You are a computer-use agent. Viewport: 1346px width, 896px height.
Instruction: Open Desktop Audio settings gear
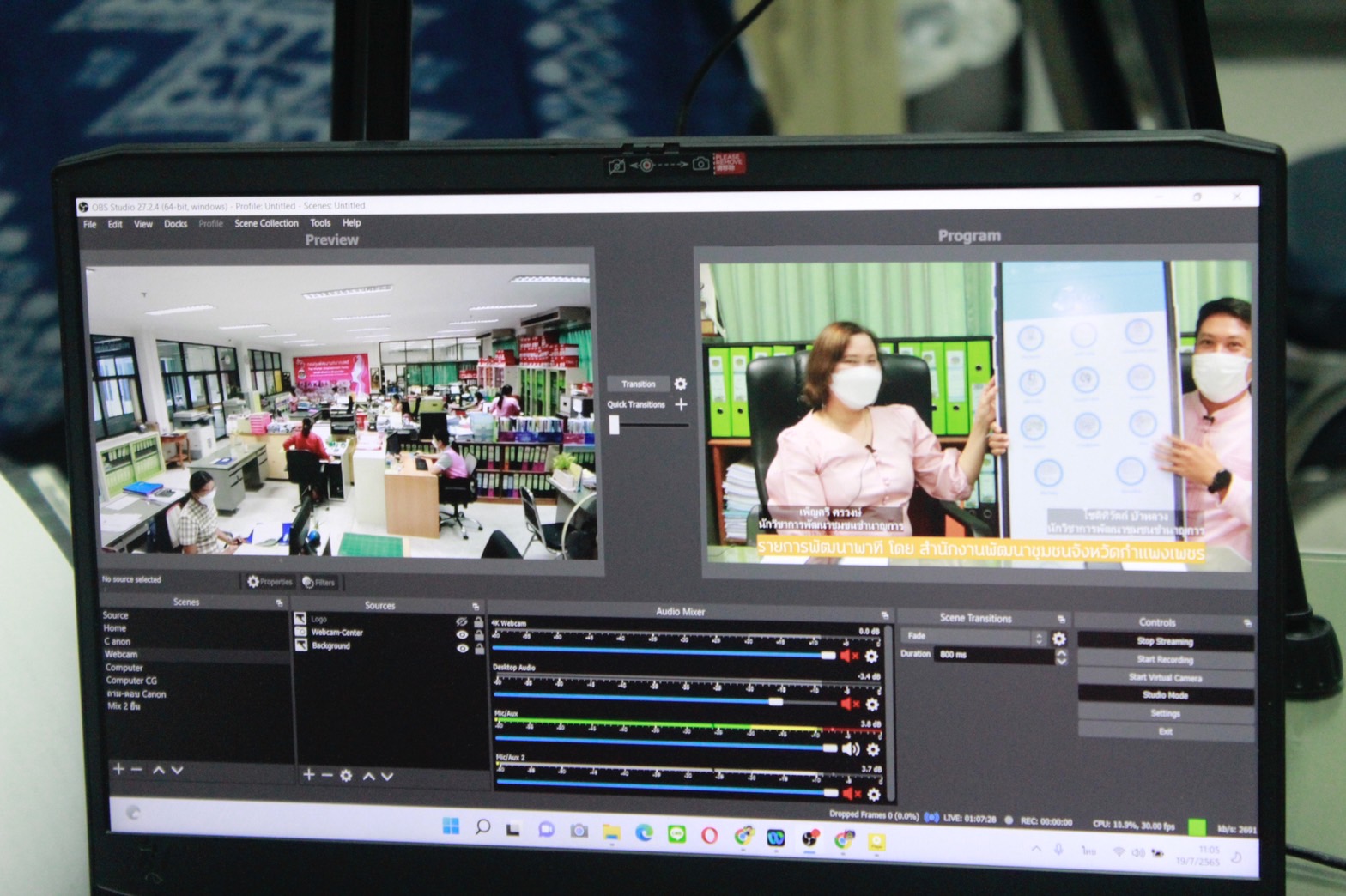tap(872, 704)
